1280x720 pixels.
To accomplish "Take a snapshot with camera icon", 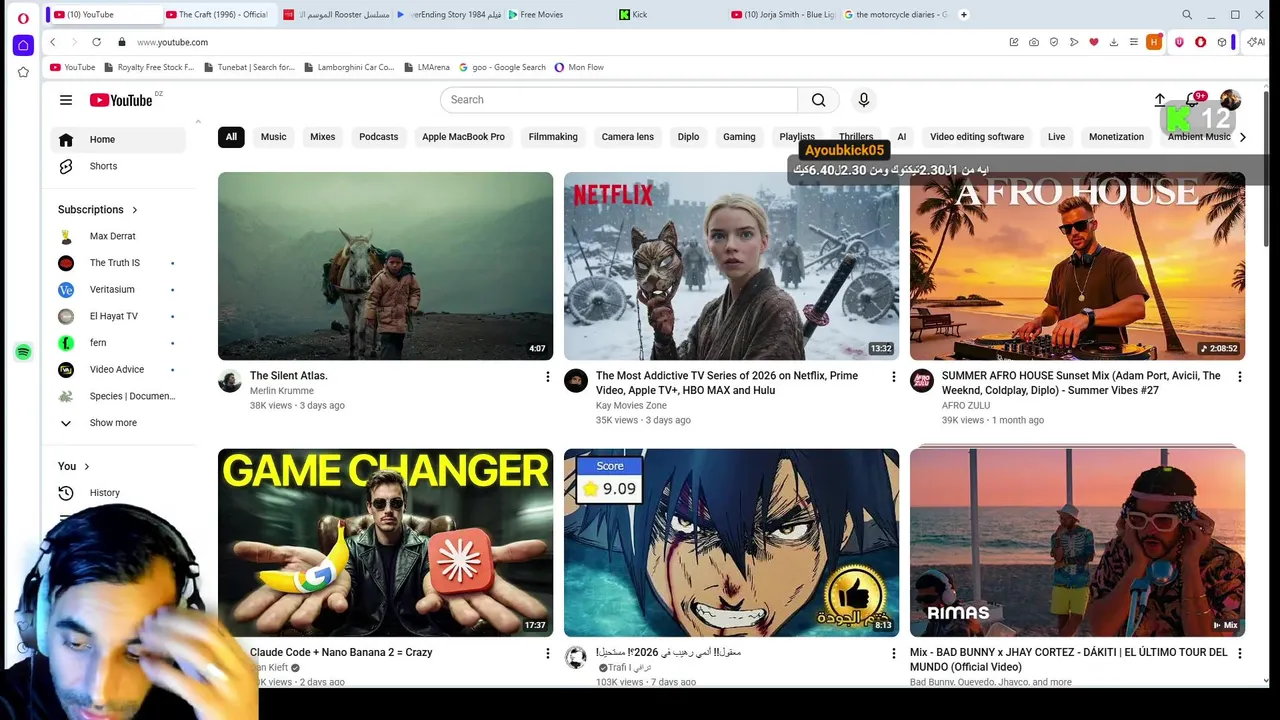I will pyautogui.click(x=1033, y=42).
